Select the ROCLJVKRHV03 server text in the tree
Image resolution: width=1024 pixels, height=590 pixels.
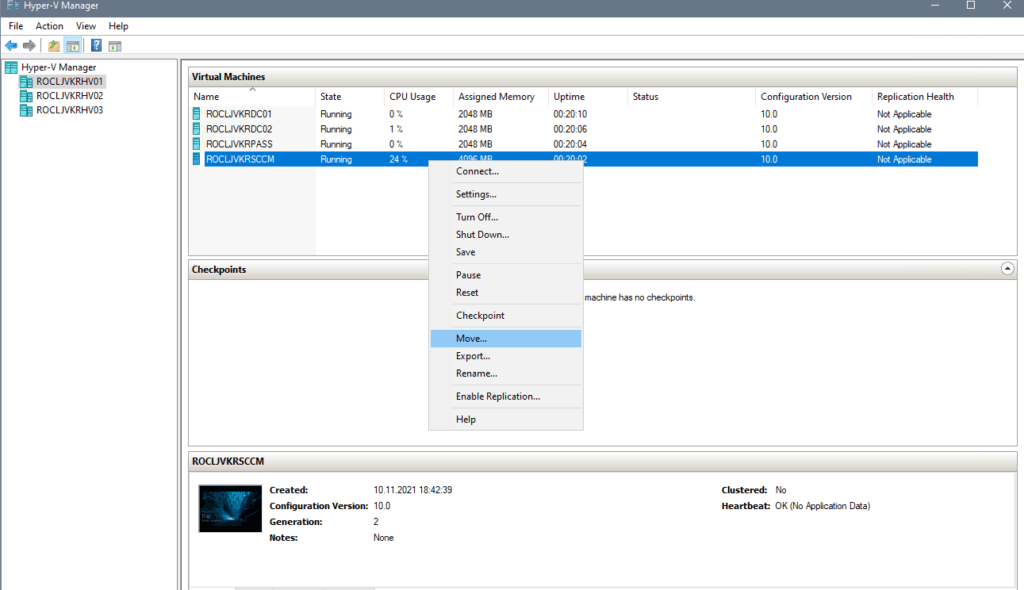(69, 110)
